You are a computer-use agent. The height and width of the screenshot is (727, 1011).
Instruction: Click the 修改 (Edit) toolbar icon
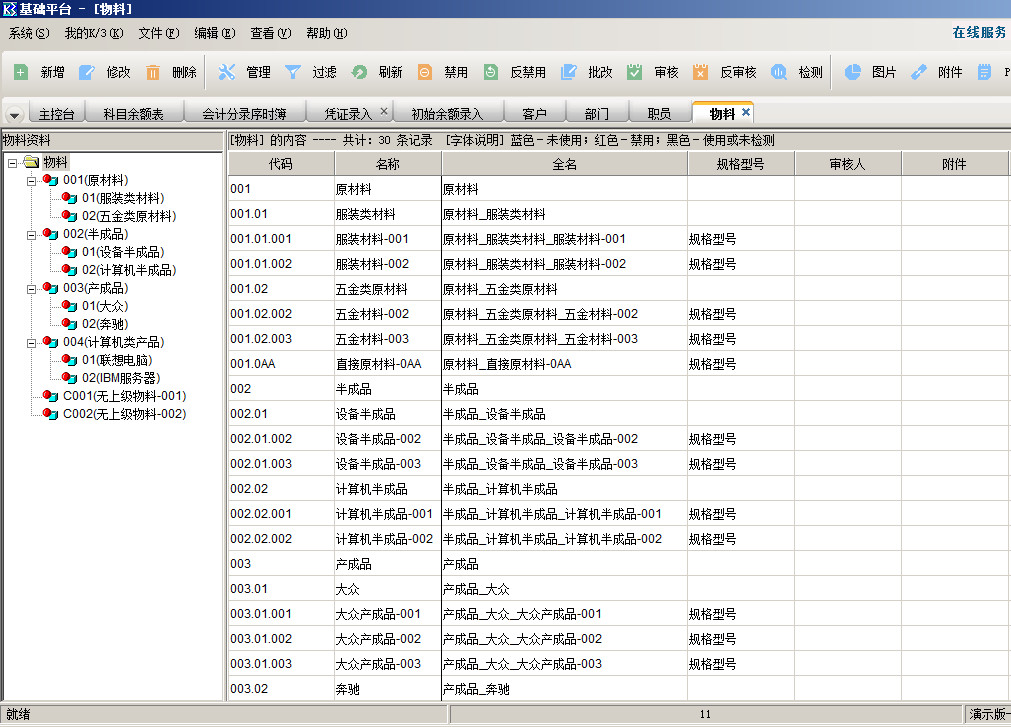(87, 72)
